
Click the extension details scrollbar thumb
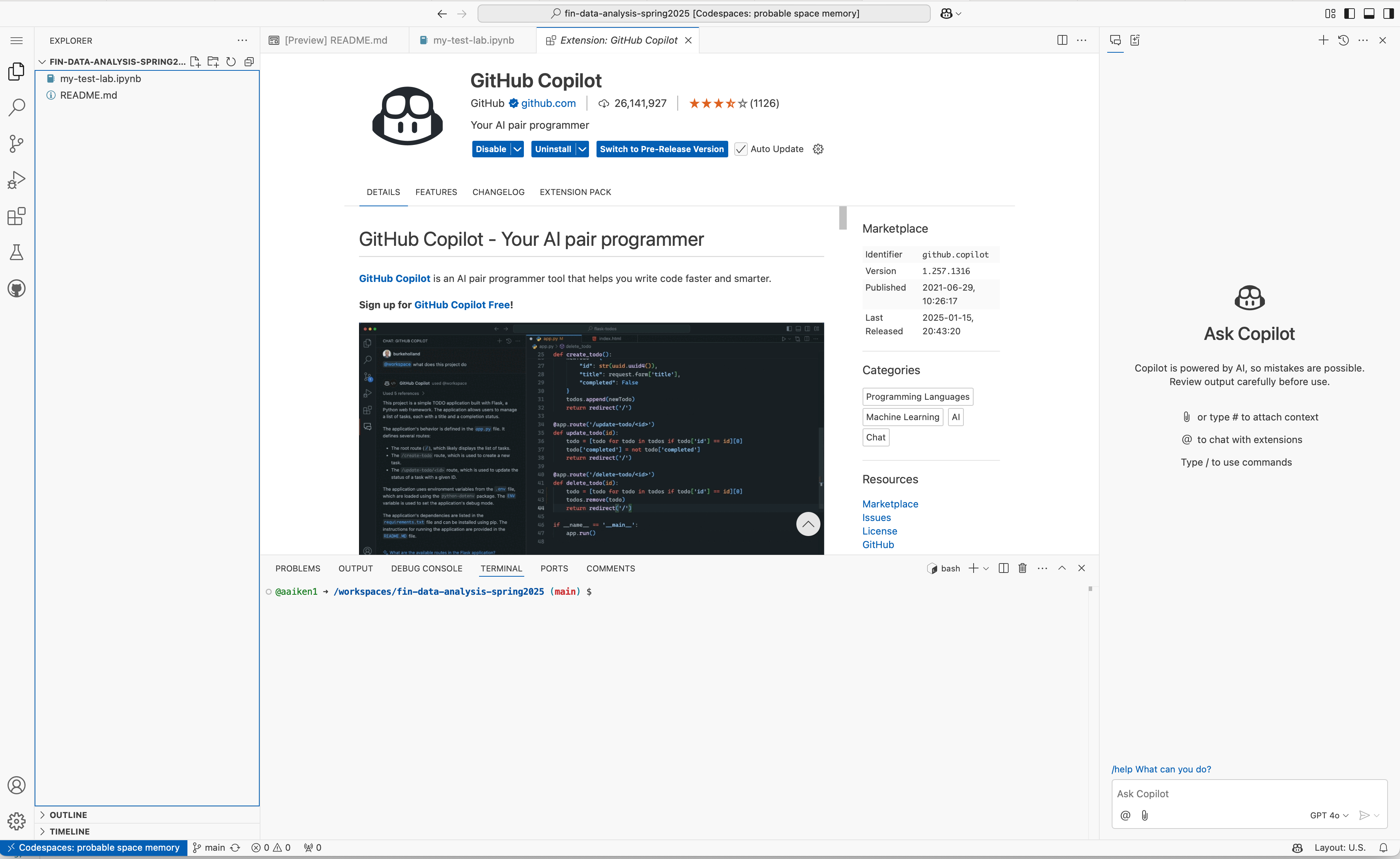tap(843, 218)
